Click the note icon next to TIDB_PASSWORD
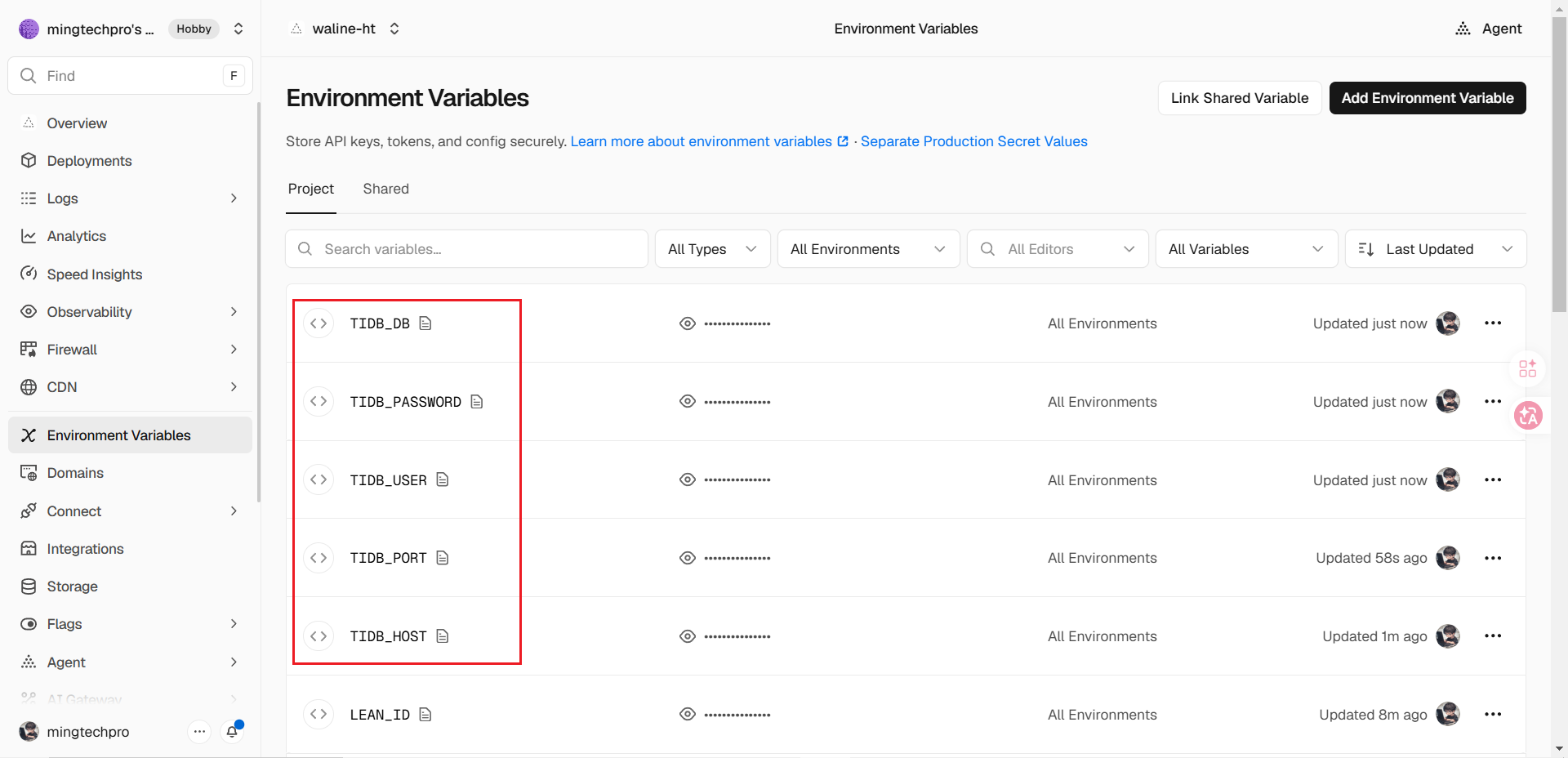This screenshot has height=758, width=1568. pyautogui.click(x=477, y=402)
